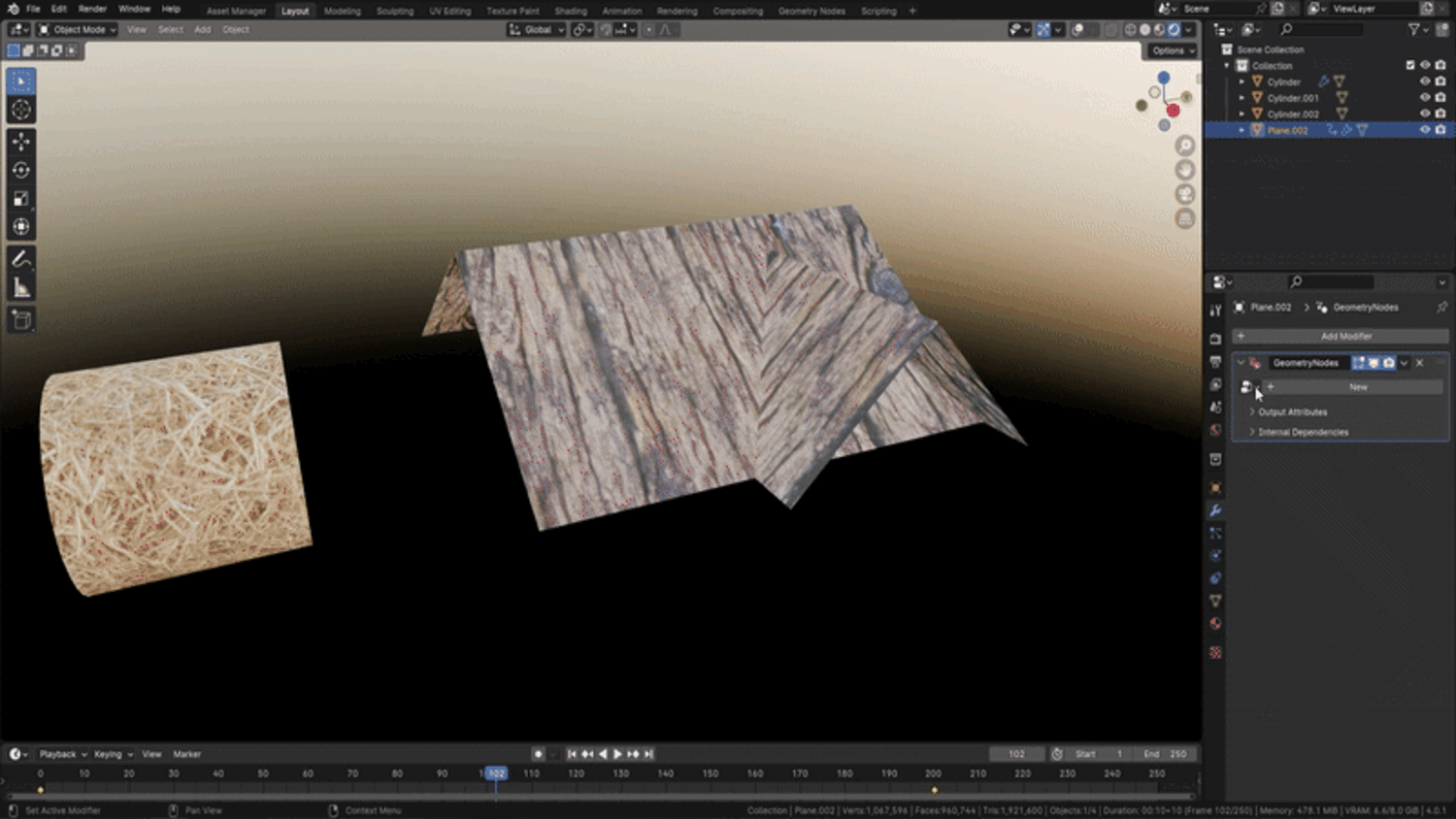Open the Render menu

(92, 9)
